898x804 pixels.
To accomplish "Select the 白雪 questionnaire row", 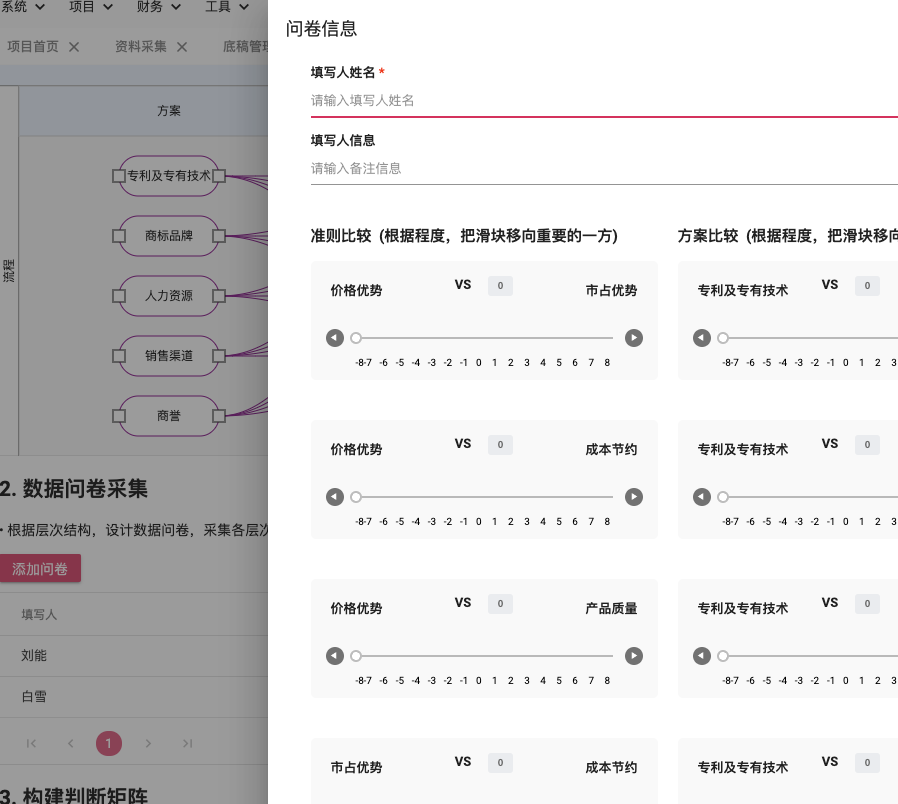I will (x=134, y=697).
